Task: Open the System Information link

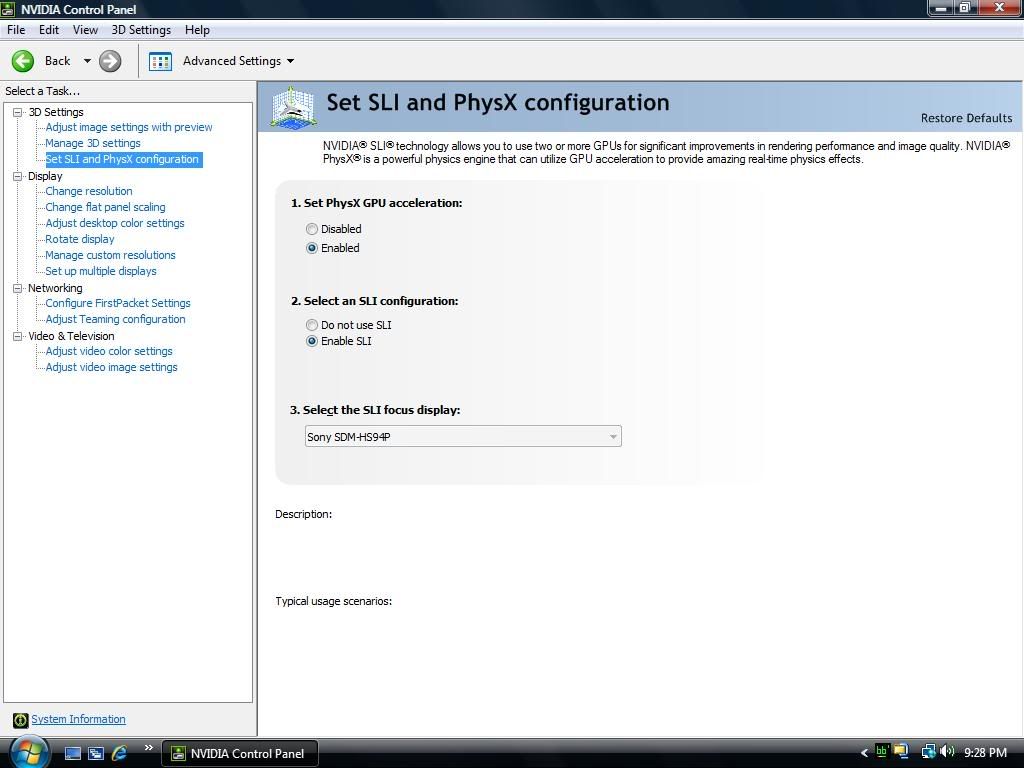Action: [x=78, y=719]
